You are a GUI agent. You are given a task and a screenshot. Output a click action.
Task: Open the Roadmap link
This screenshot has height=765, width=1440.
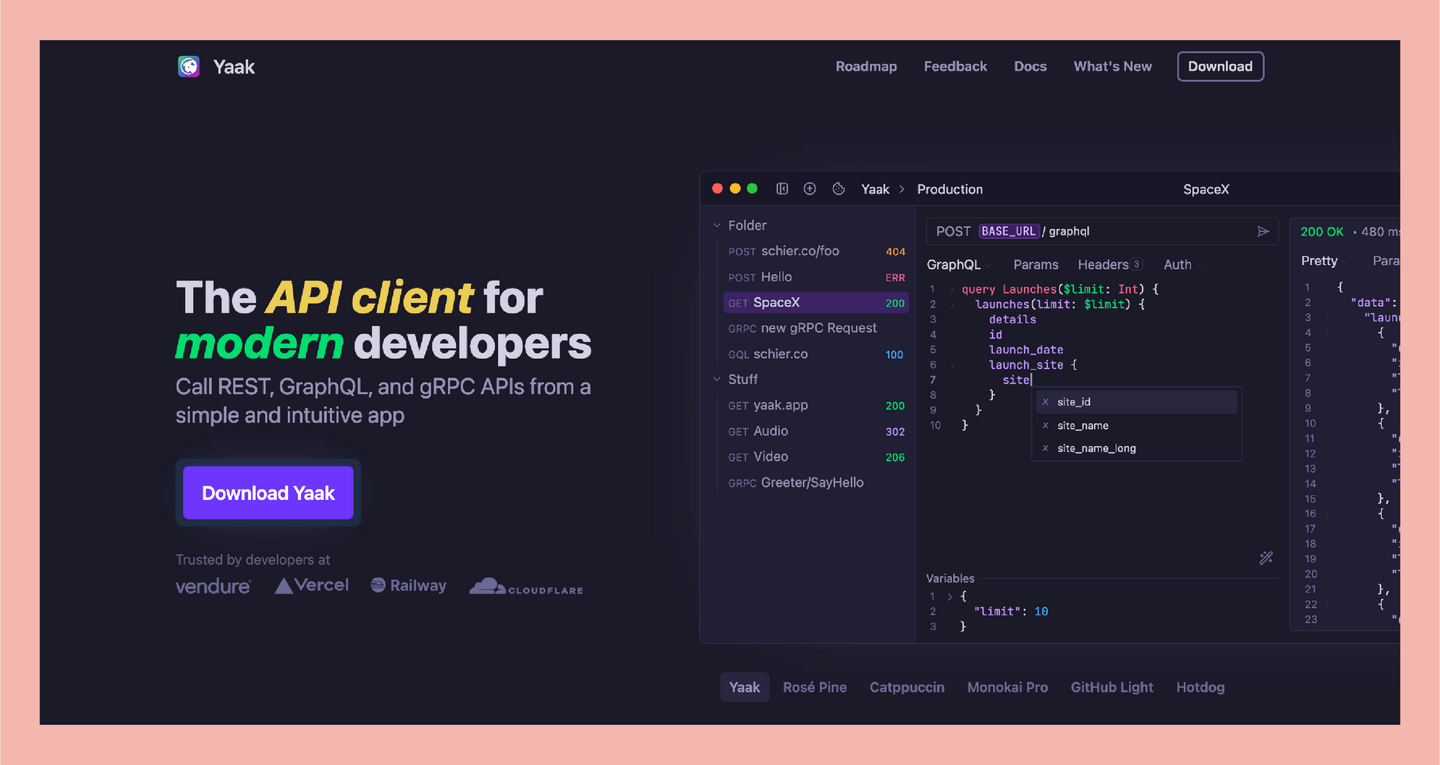click(x=866, y=67)
